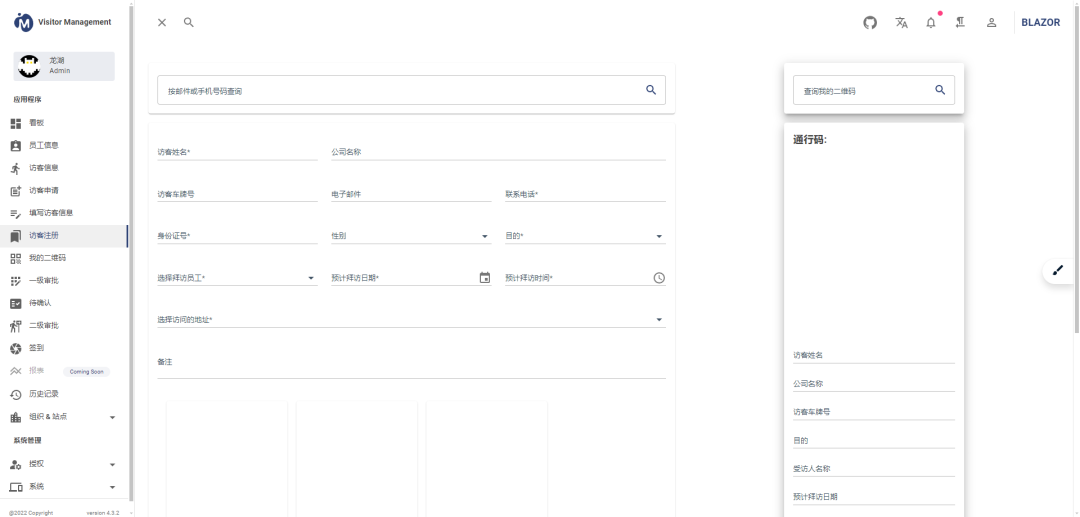Click the 备注 notes field
The image size is (1080, 517).
coord(411,365)
